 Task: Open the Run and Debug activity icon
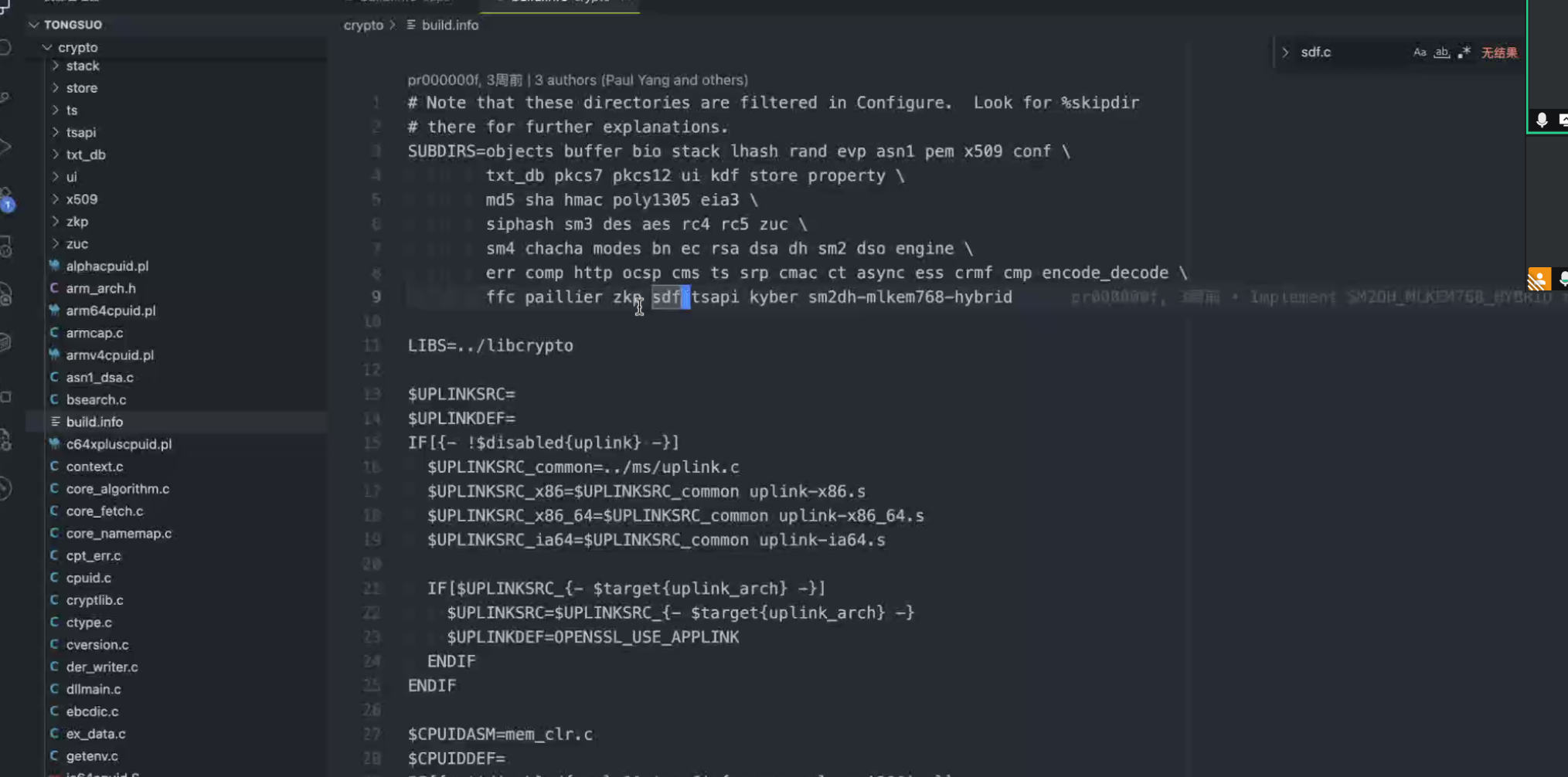click(6, 146)
